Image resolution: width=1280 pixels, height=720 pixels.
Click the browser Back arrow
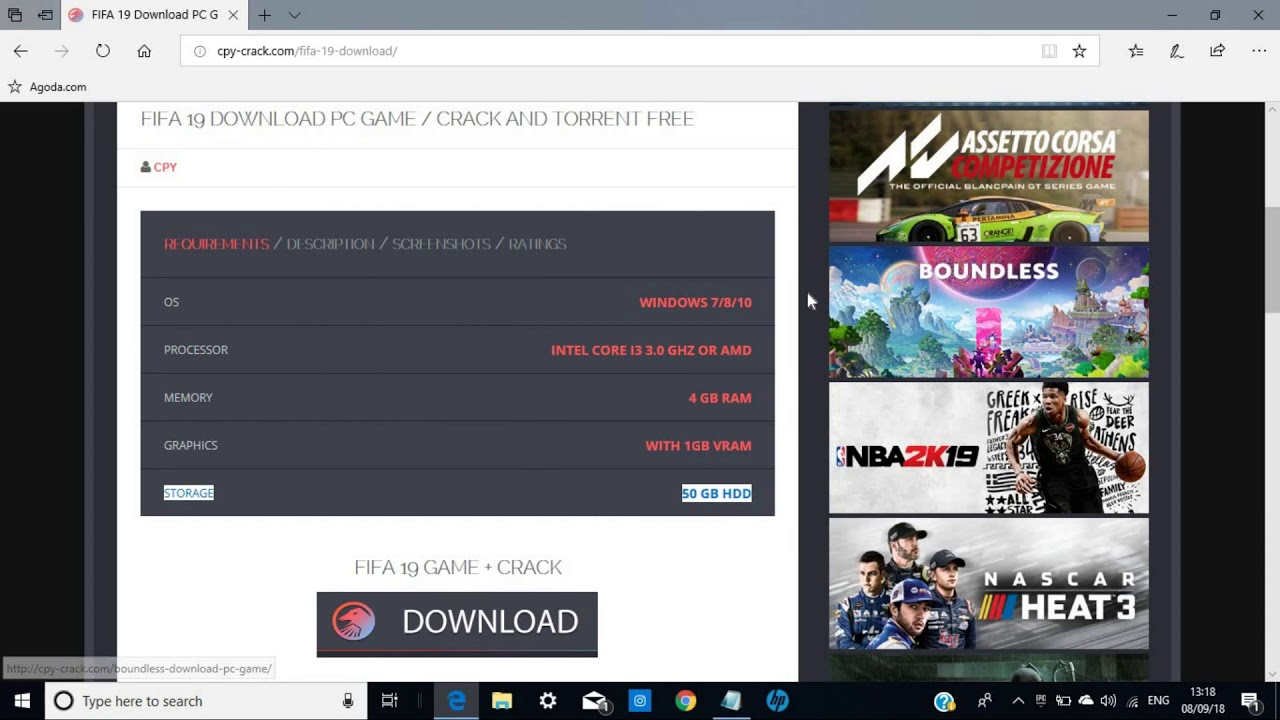(21, 51)
